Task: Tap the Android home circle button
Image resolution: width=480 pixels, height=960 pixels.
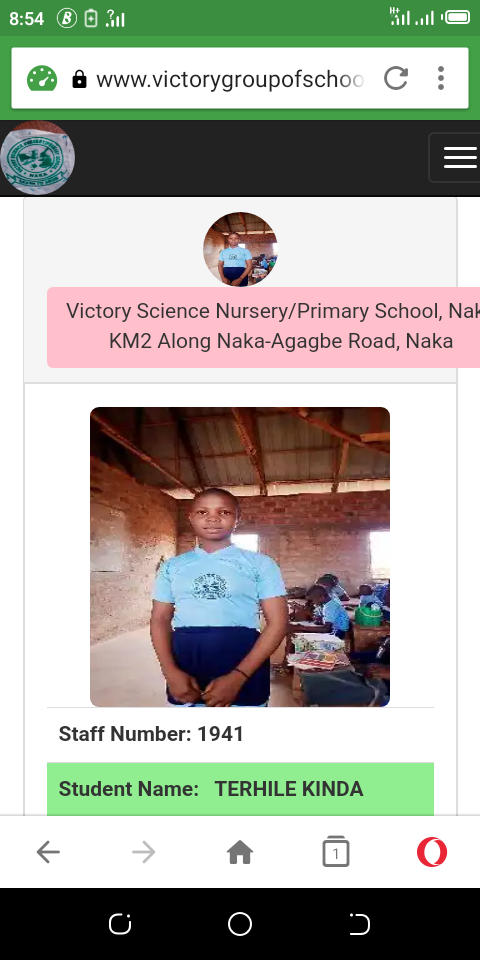Action: pyautogui.click(x=240, y=924)
